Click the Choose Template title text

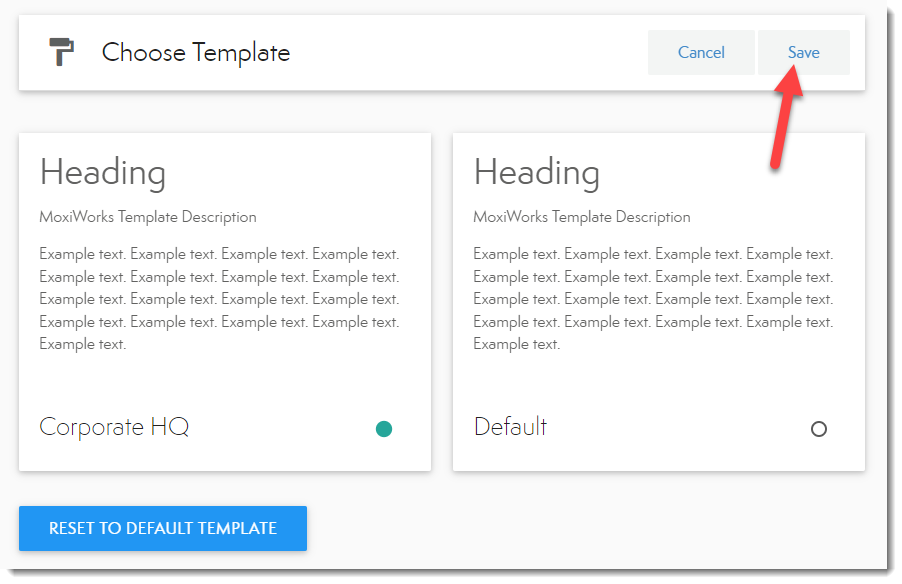point(196,53)
